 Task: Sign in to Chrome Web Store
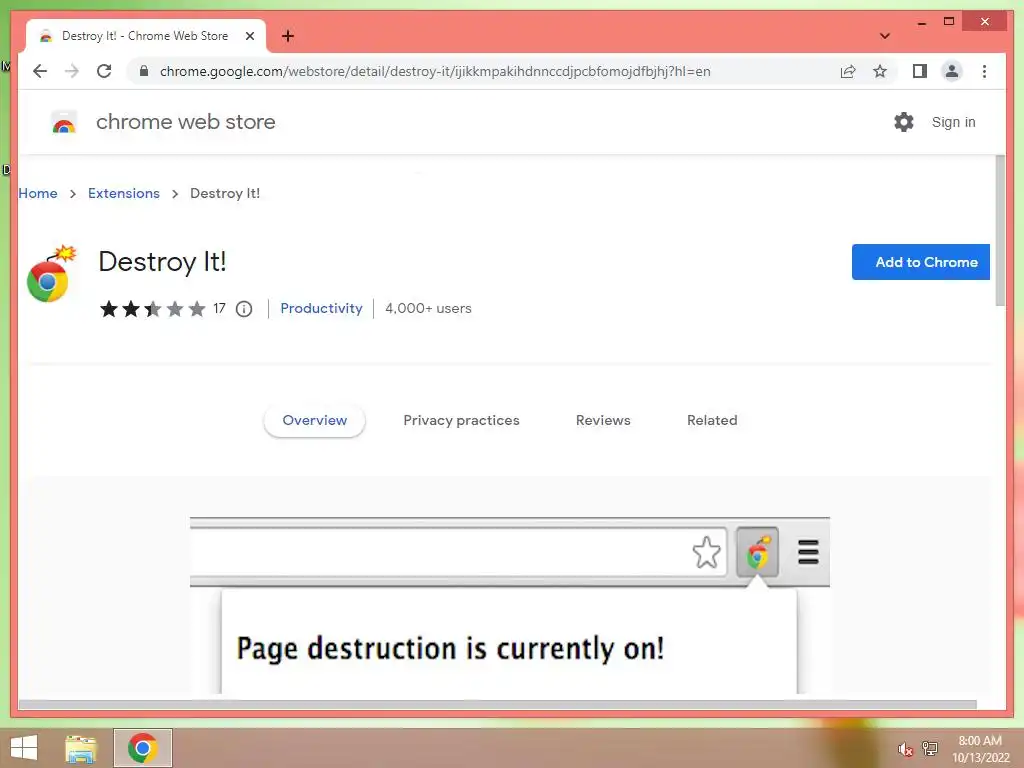[x=953, y=122]
